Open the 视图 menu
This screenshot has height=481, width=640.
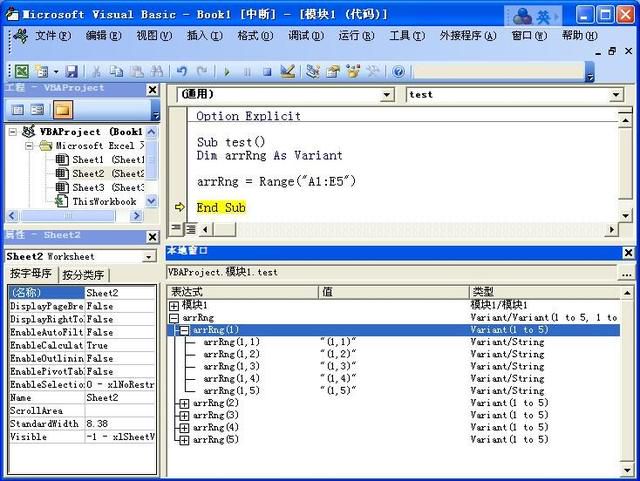point(154,36)
